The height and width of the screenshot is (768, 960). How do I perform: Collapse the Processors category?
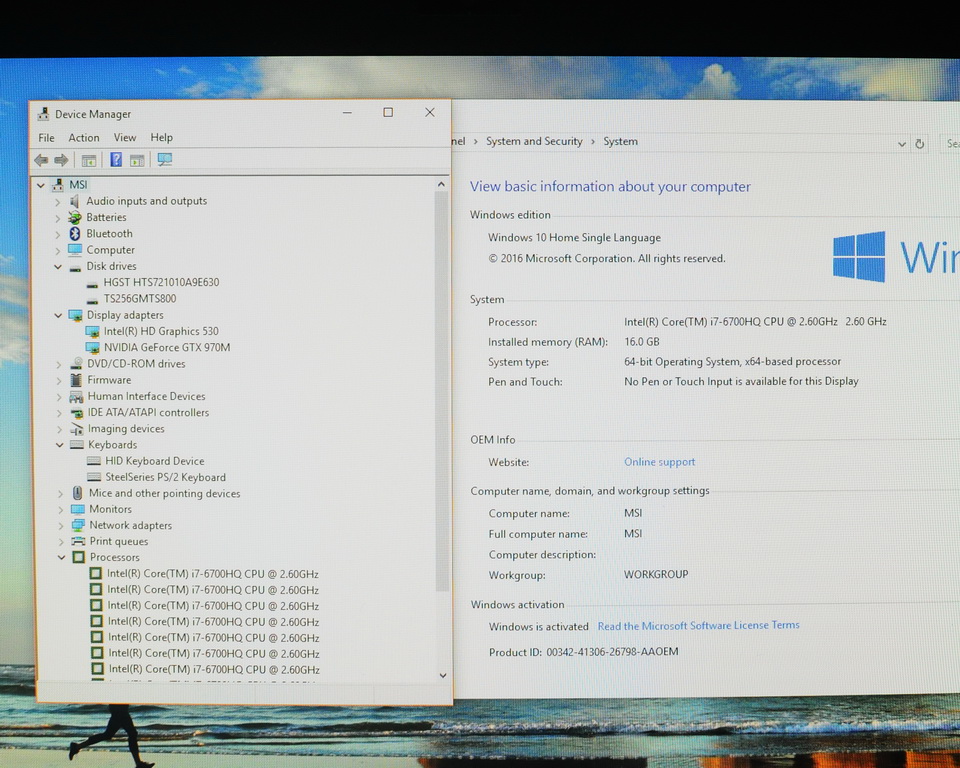pyautogui.click(x=61, y=557)
